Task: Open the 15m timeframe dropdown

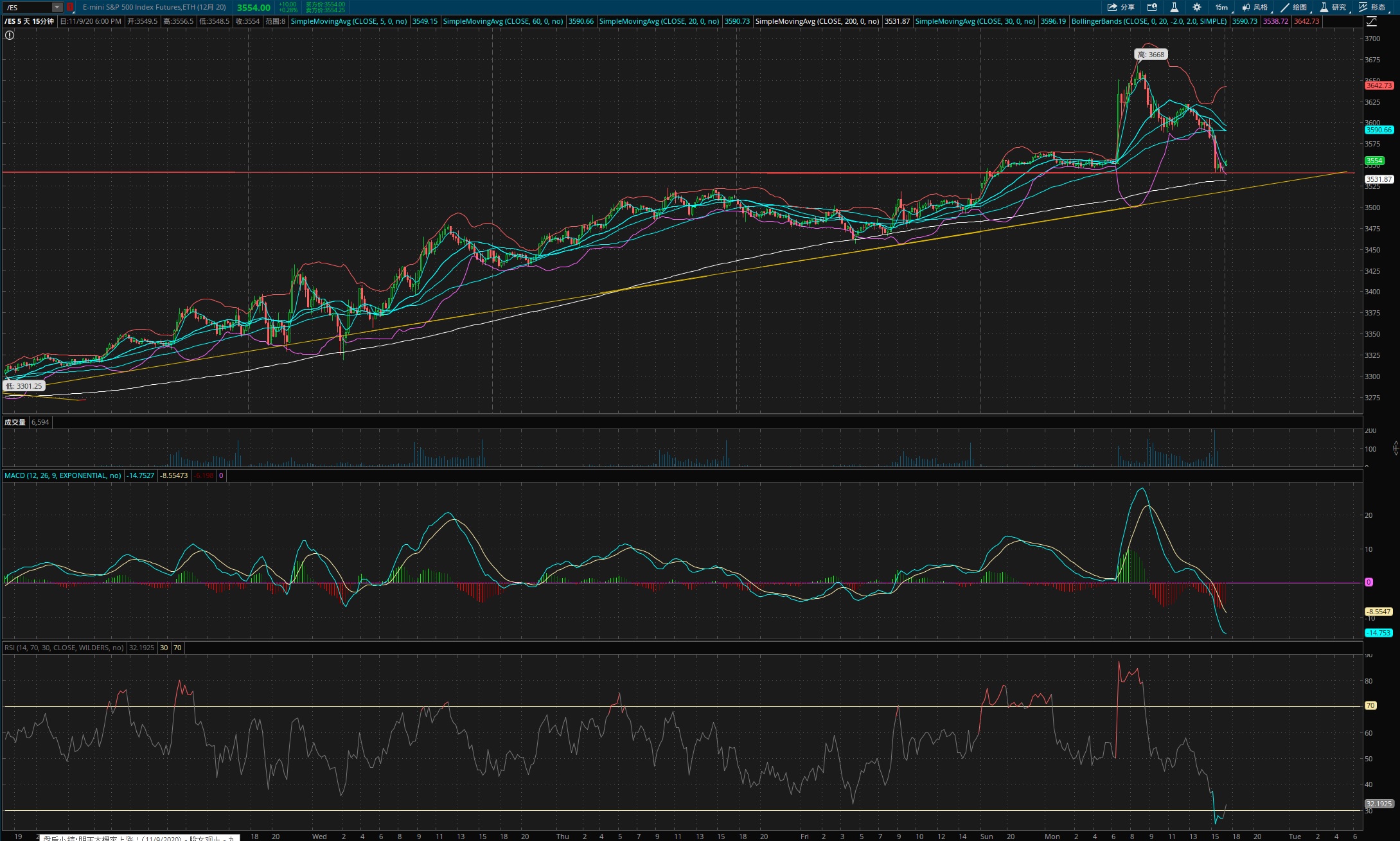Action: click(x=1221, y=7)
